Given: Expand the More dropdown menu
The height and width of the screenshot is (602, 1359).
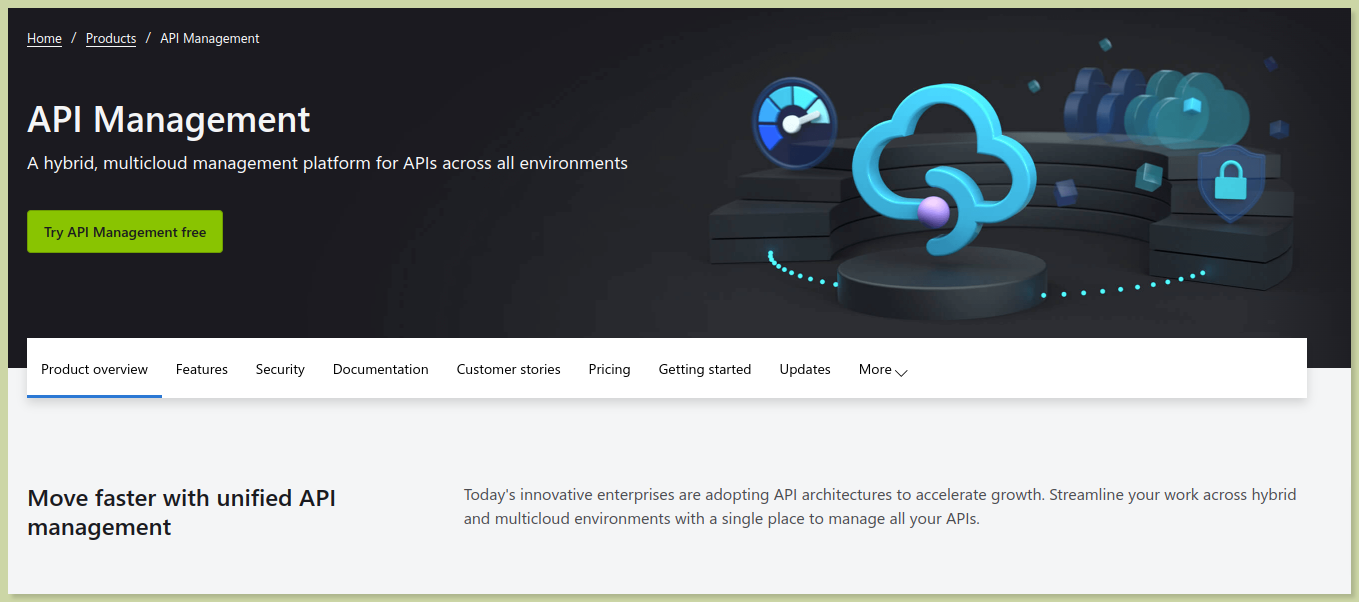Looking at the screenshot, I should click(x=883, y=370).
